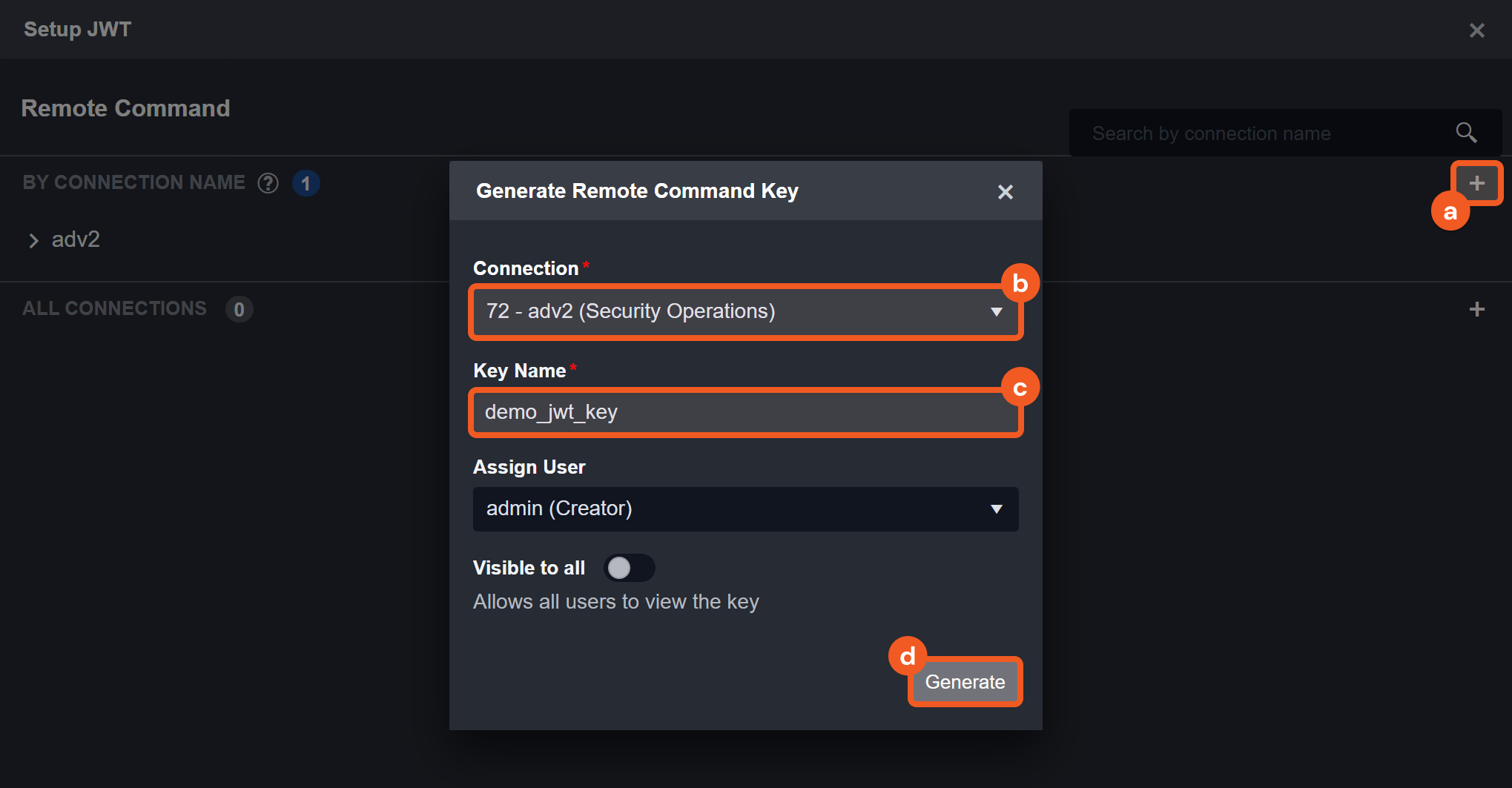Toggle the Visible to all switch
This screenshot has width=1512, height=788.
[629, 568]
